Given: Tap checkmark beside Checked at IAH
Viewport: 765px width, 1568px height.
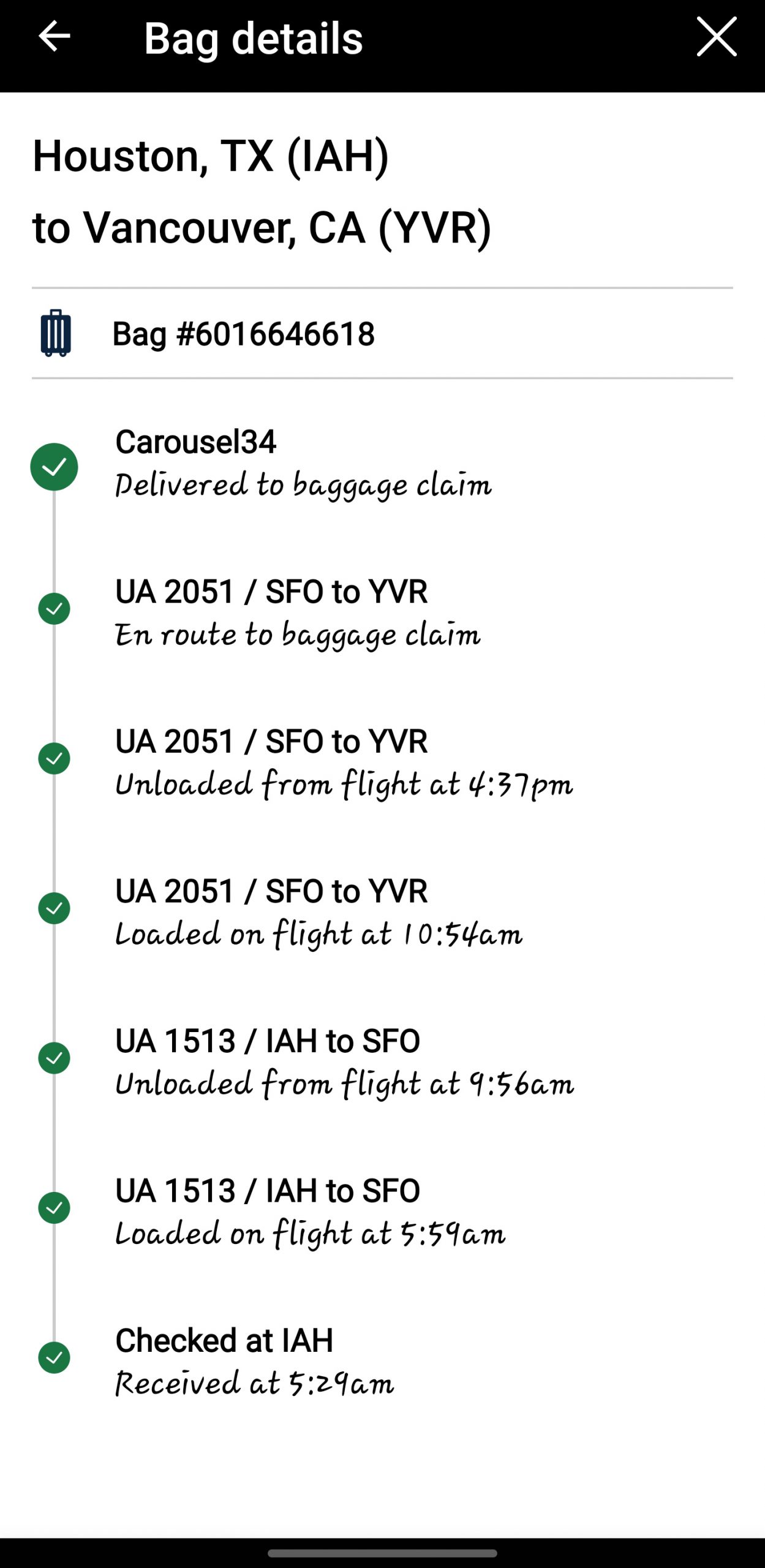Looking at the screenshot, I should [x=54, y=1357].
